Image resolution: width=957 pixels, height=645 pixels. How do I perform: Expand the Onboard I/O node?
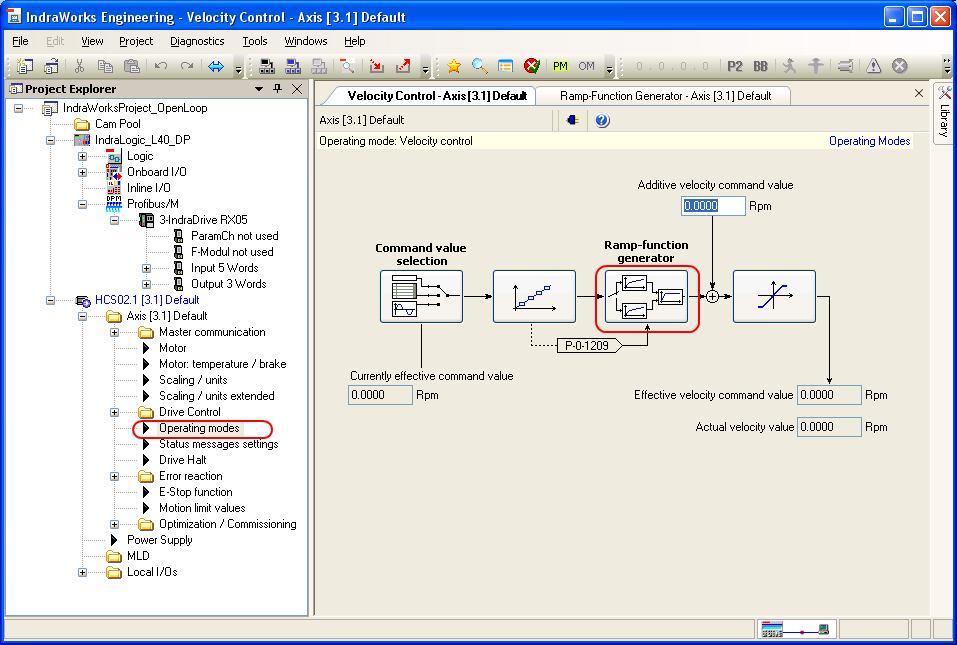pos(82,172)
